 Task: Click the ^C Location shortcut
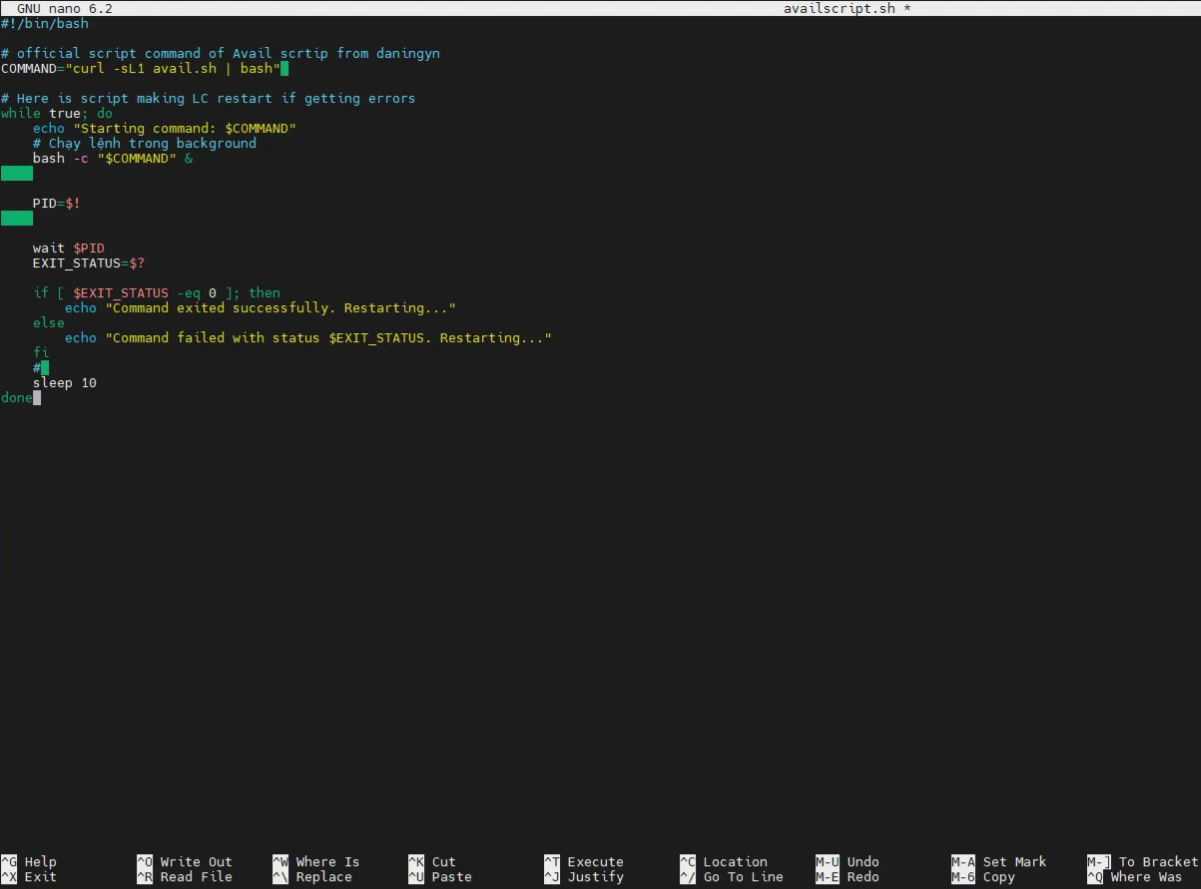(724, 862)
